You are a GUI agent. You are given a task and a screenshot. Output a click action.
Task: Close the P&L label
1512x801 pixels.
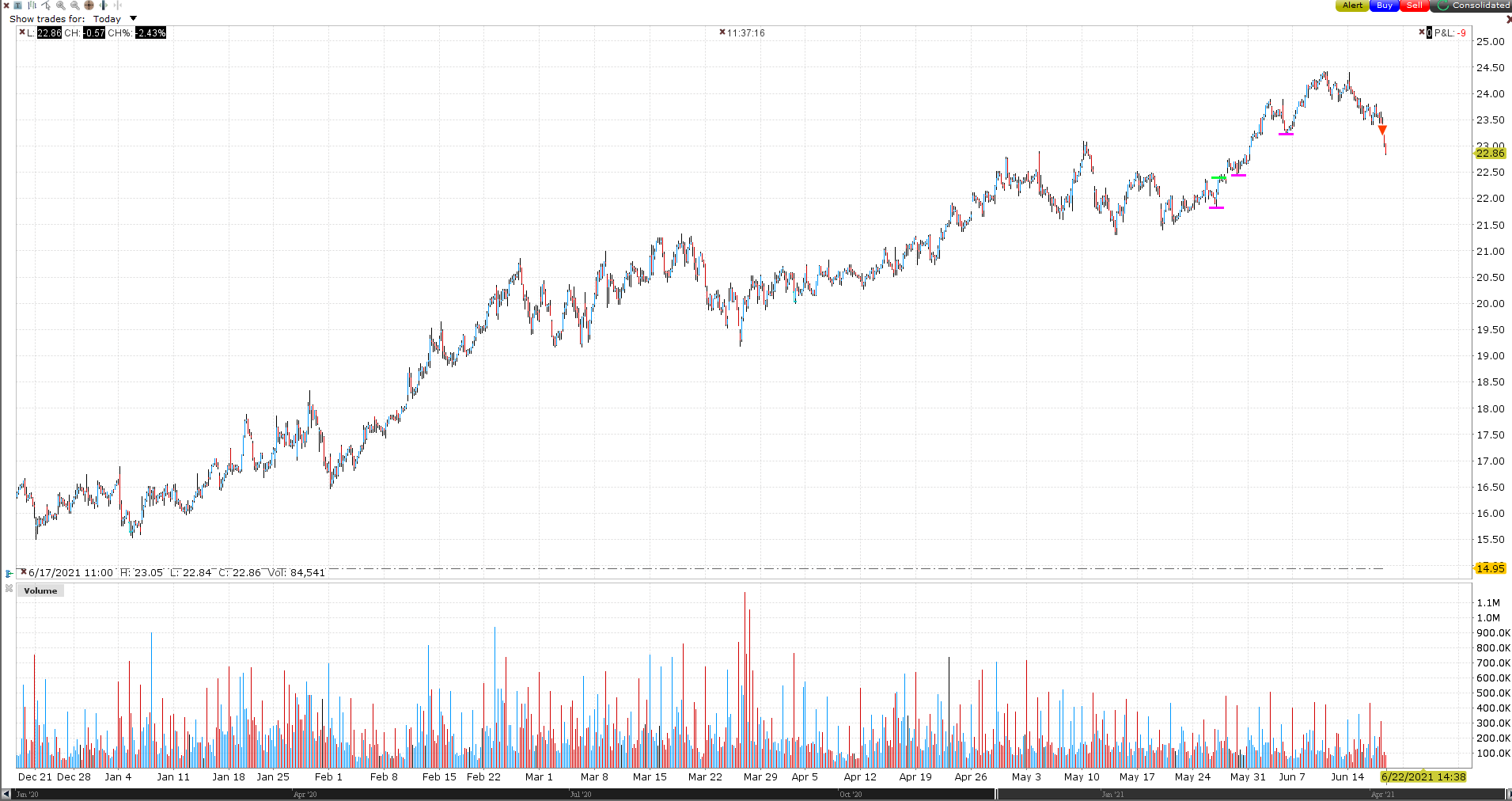[x=1422, y=32]
